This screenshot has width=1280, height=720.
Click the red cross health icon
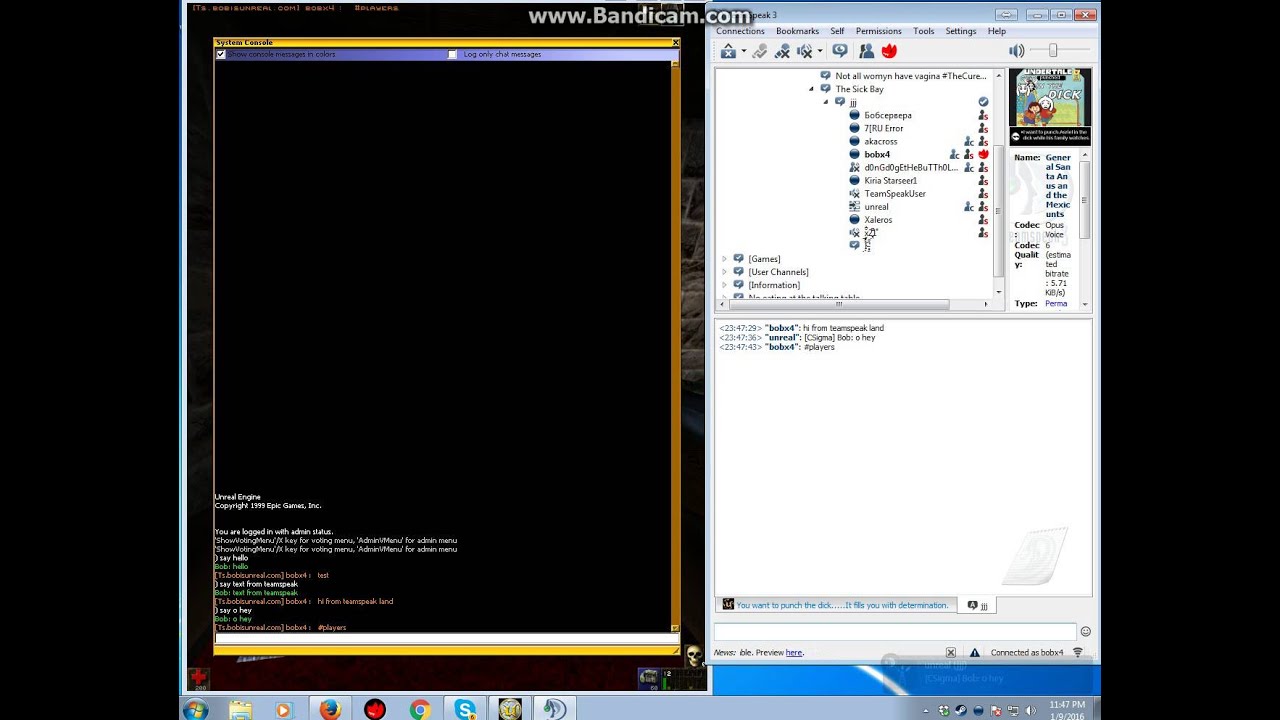(x=198, y=677)
